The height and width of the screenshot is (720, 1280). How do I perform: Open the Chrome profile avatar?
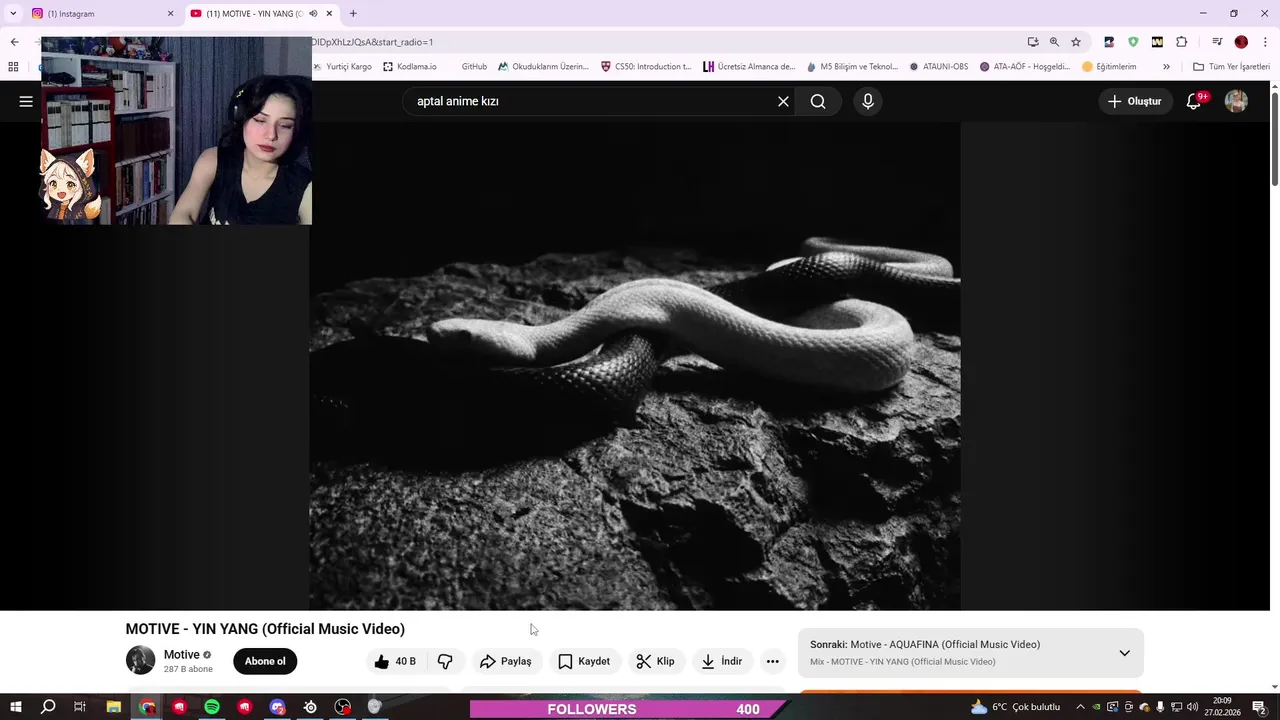(1241, 42)
